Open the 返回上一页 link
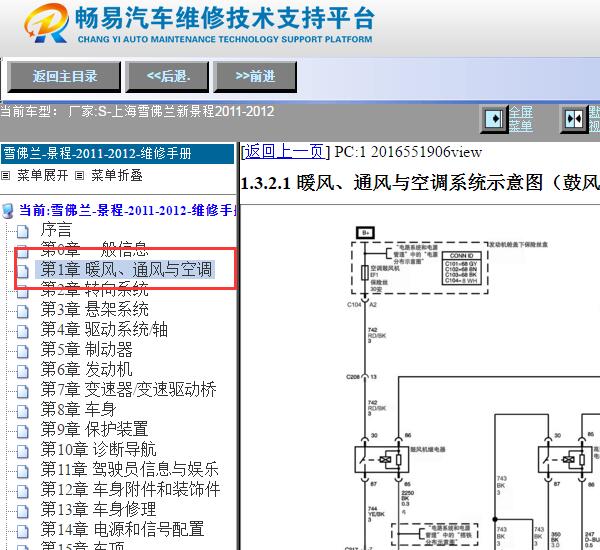The width and height of the screenshot is (600, 550). [284, 152]
